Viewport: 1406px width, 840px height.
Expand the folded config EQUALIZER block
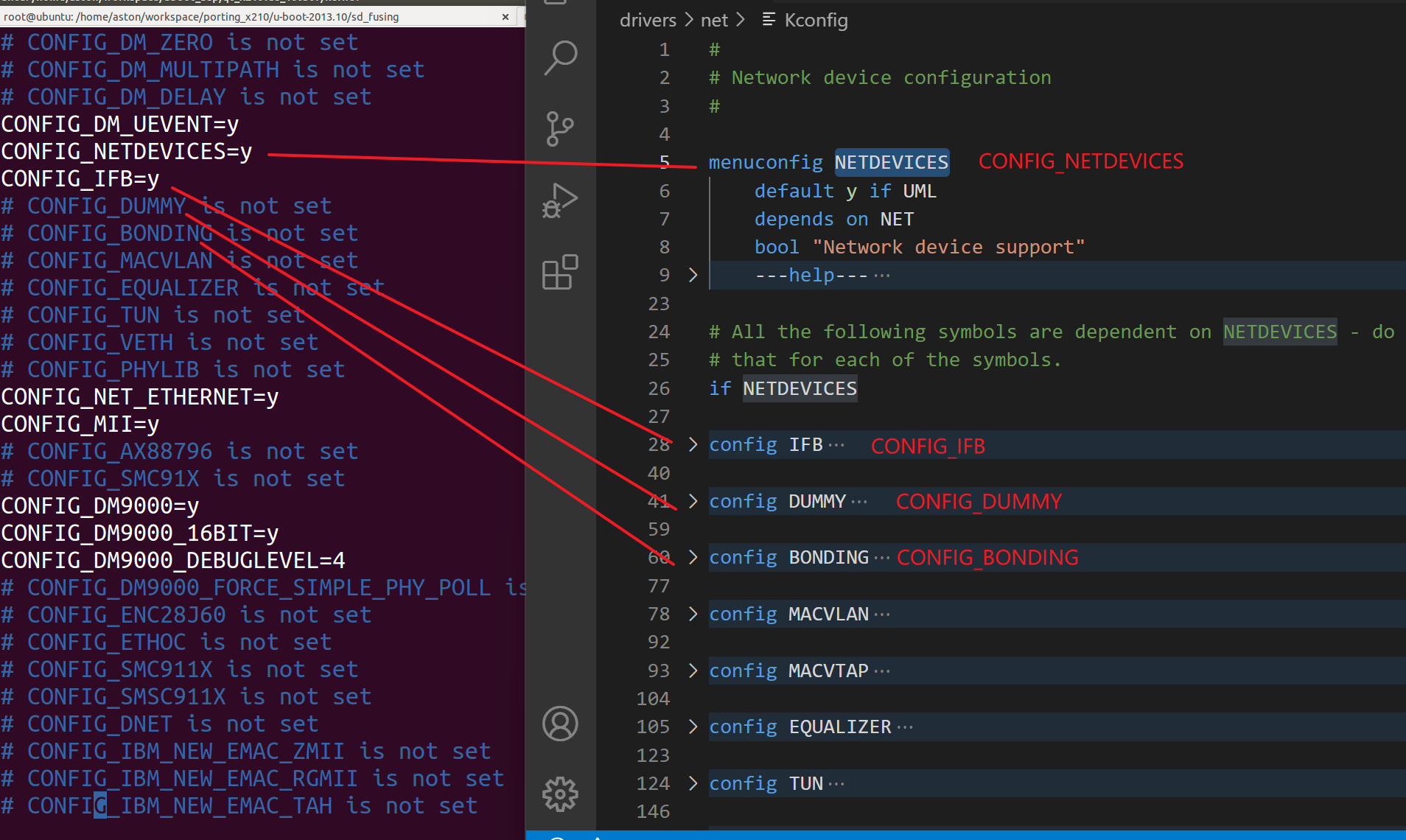coord(693,727)
